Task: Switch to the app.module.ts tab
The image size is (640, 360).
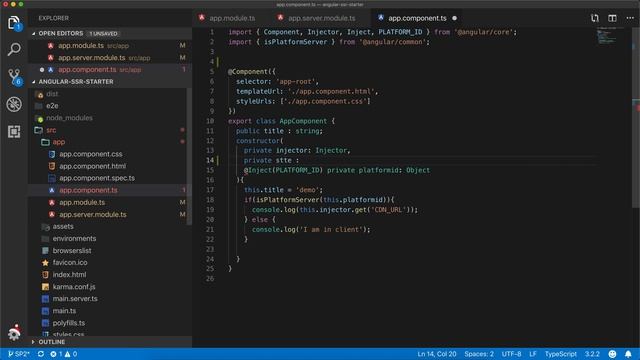Action: [x=232, y=18]
